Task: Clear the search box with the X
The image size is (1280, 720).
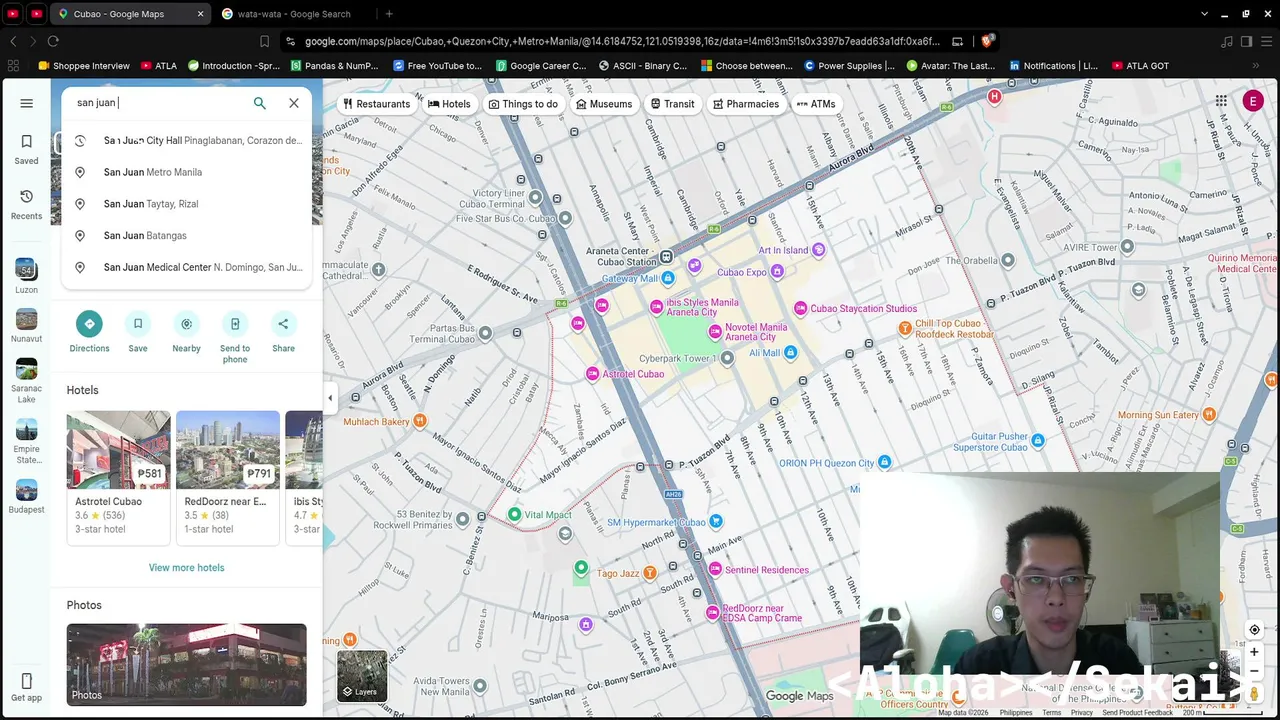Action: (294, 103)
